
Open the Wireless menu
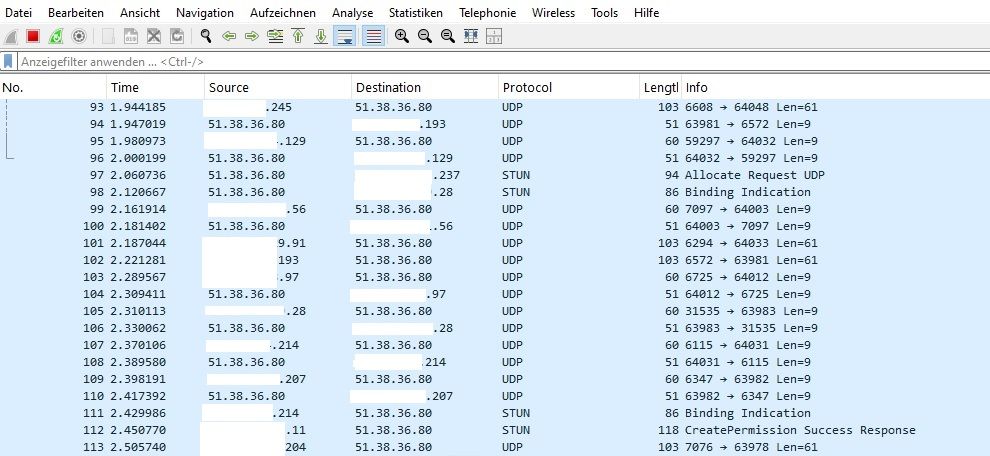(x=553, y=13)
